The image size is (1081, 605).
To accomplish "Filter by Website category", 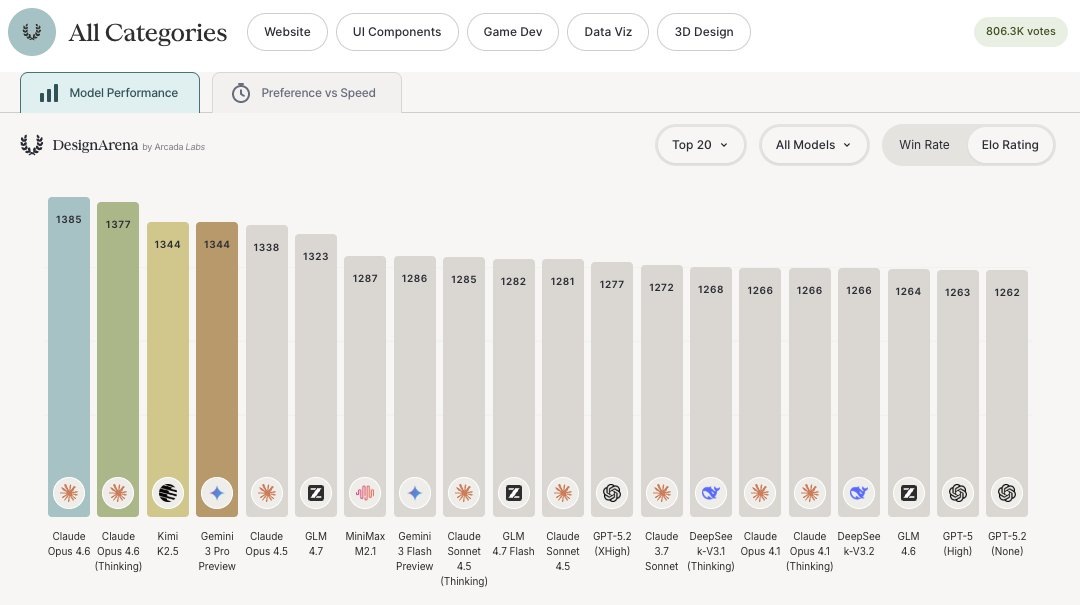I will point(287,32).
